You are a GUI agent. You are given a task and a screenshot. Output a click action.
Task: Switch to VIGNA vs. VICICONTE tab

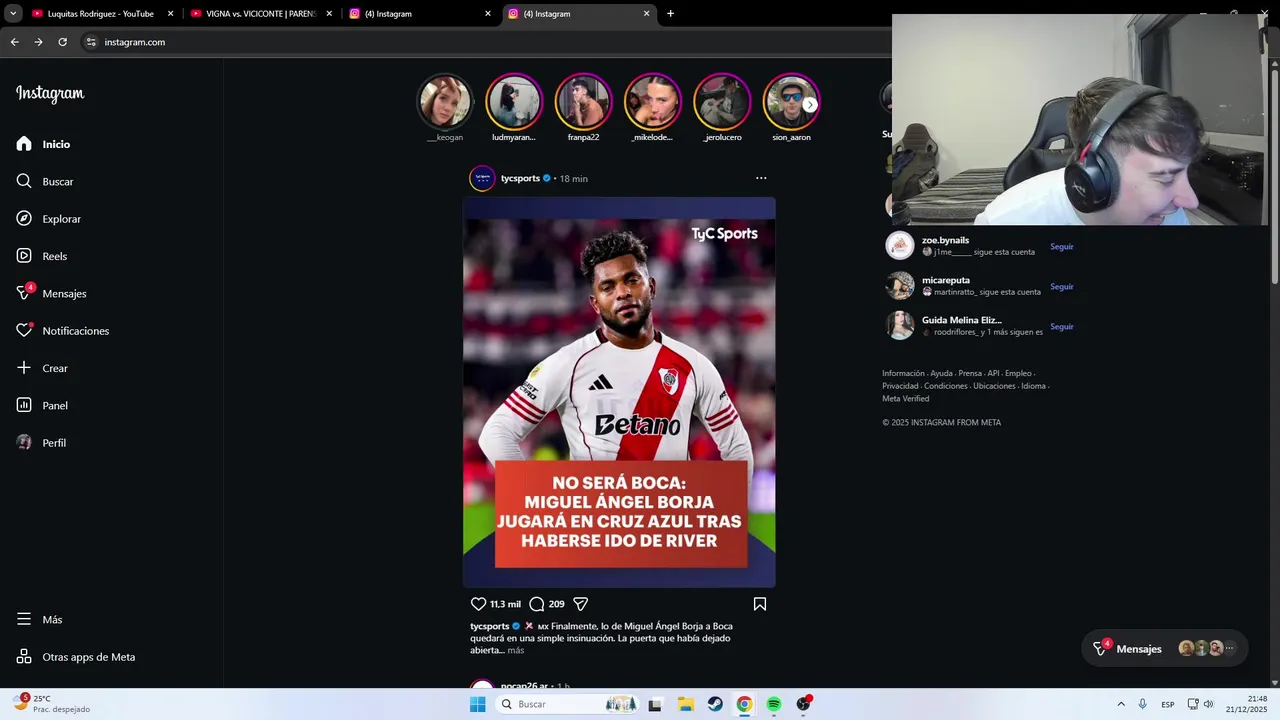260,14
